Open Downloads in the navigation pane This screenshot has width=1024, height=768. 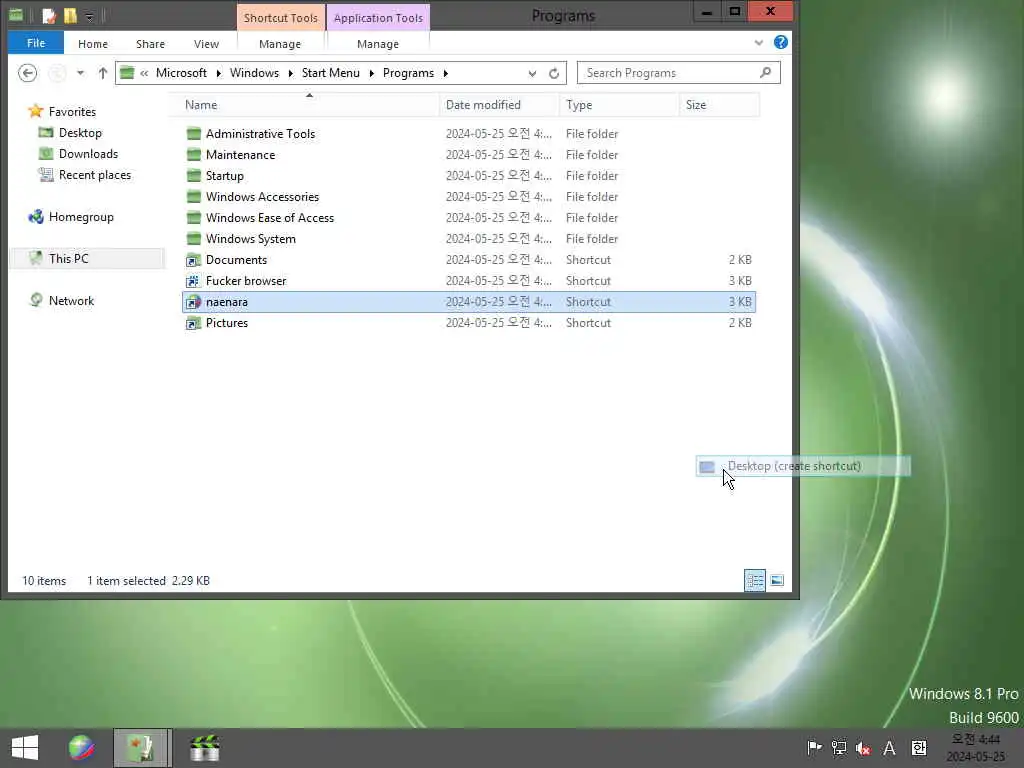[88, 153]
